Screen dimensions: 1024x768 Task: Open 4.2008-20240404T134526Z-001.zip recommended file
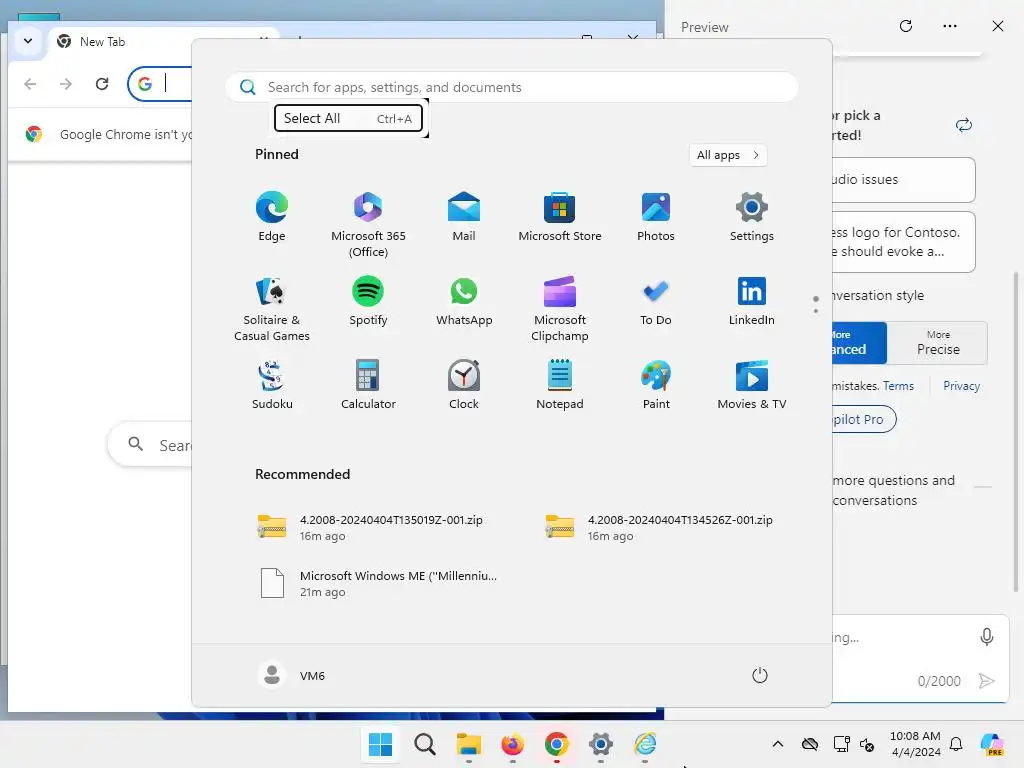[660, 528]
